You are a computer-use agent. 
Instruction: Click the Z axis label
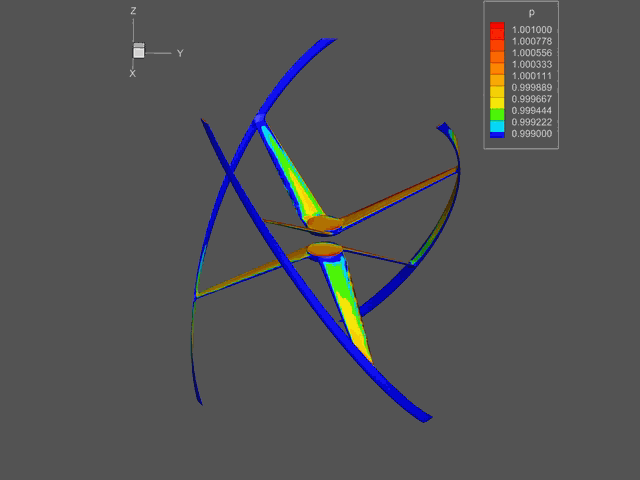pyautogui.click(x=133, y=11)
